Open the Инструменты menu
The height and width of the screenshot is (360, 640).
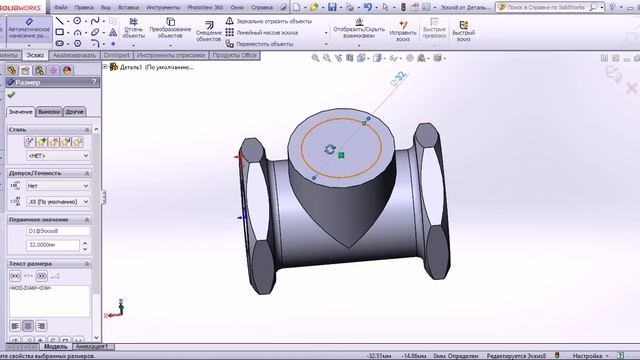coord(163,7)
